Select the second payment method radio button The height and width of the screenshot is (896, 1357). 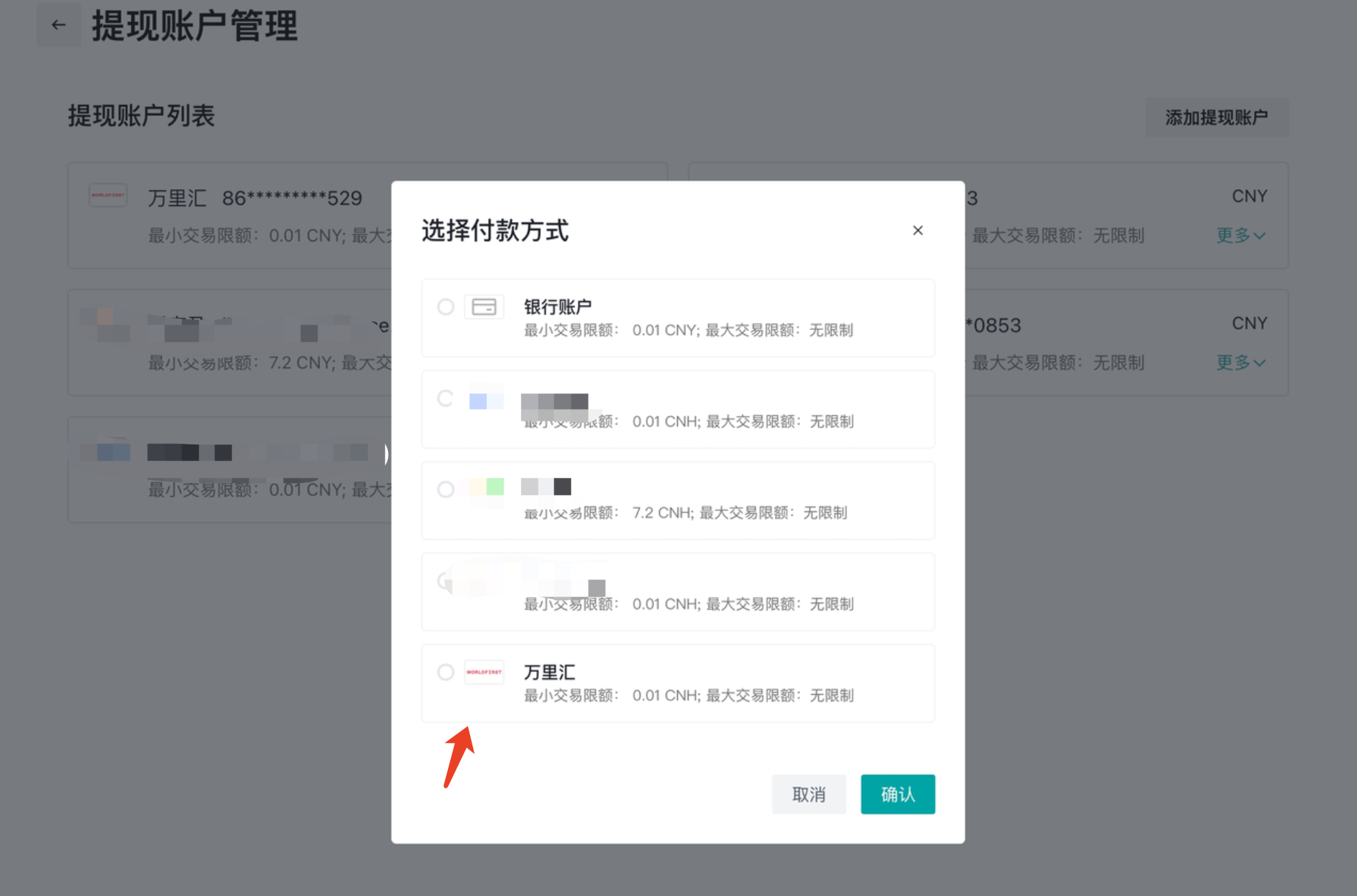[445, 399]
